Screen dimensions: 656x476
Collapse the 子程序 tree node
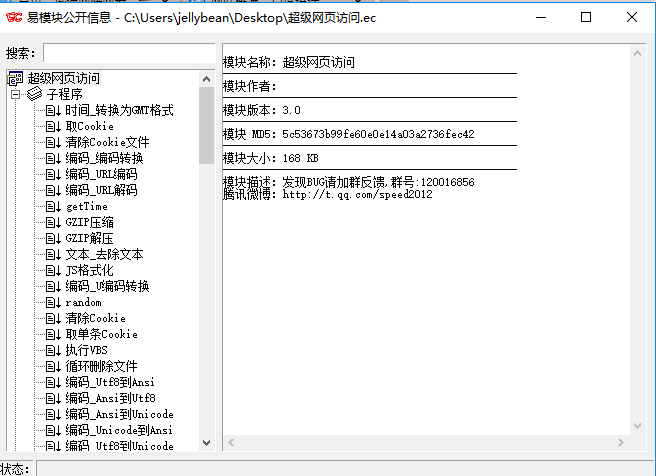point(15,95)
